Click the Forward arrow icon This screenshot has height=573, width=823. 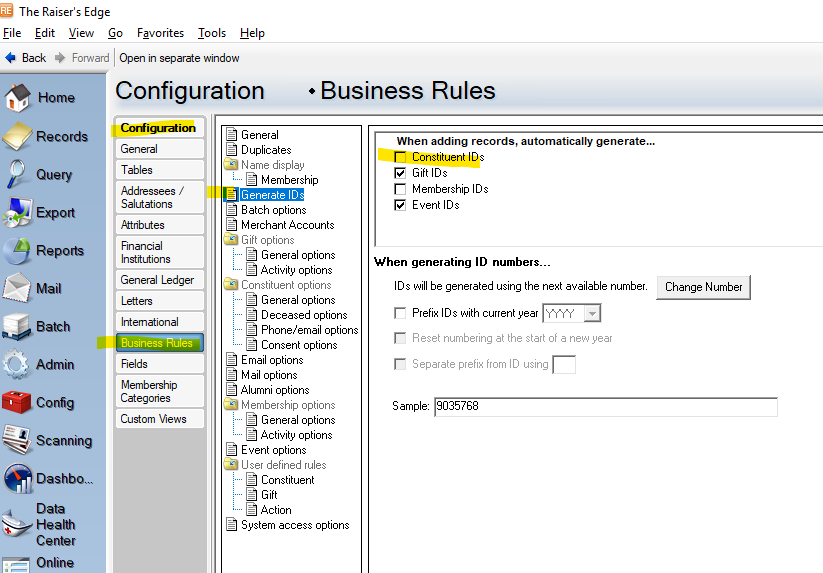(60, 58)
